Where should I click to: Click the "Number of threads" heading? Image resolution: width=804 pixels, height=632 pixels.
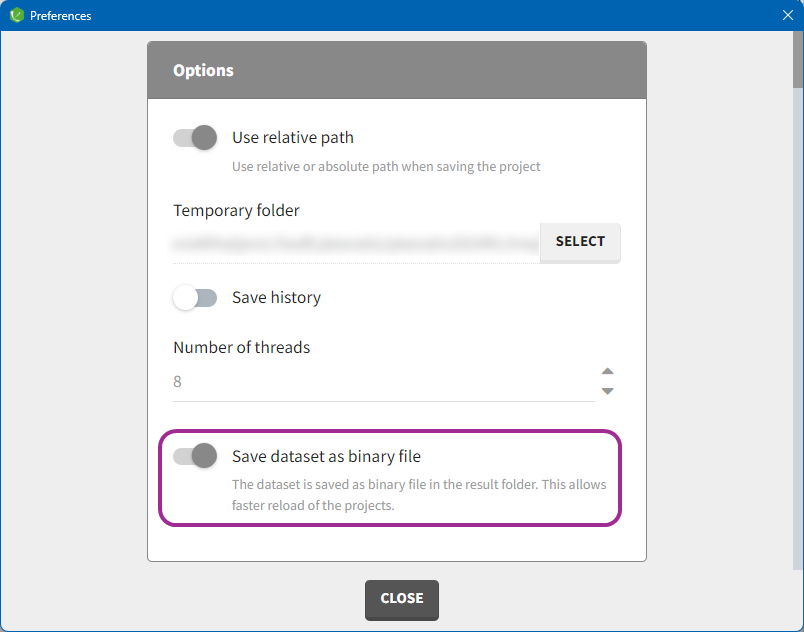point(241,348)
